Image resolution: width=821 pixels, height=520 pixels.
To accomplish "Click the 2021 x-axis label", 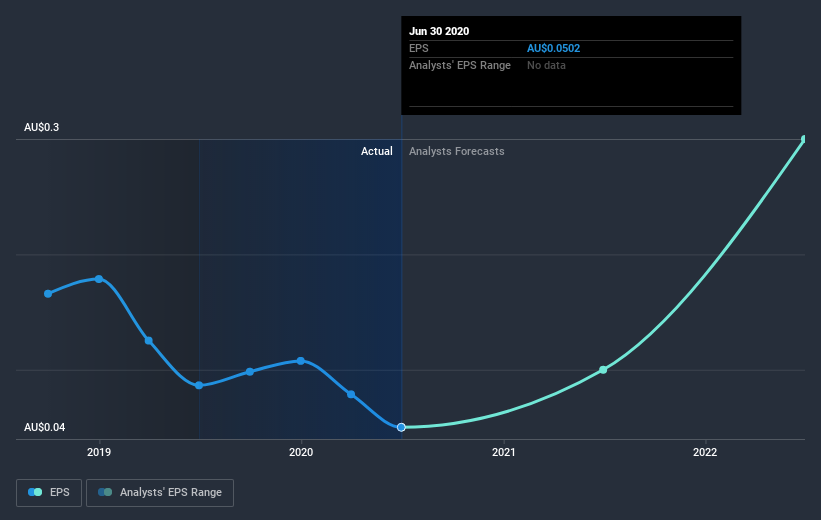I will [504, 452].
